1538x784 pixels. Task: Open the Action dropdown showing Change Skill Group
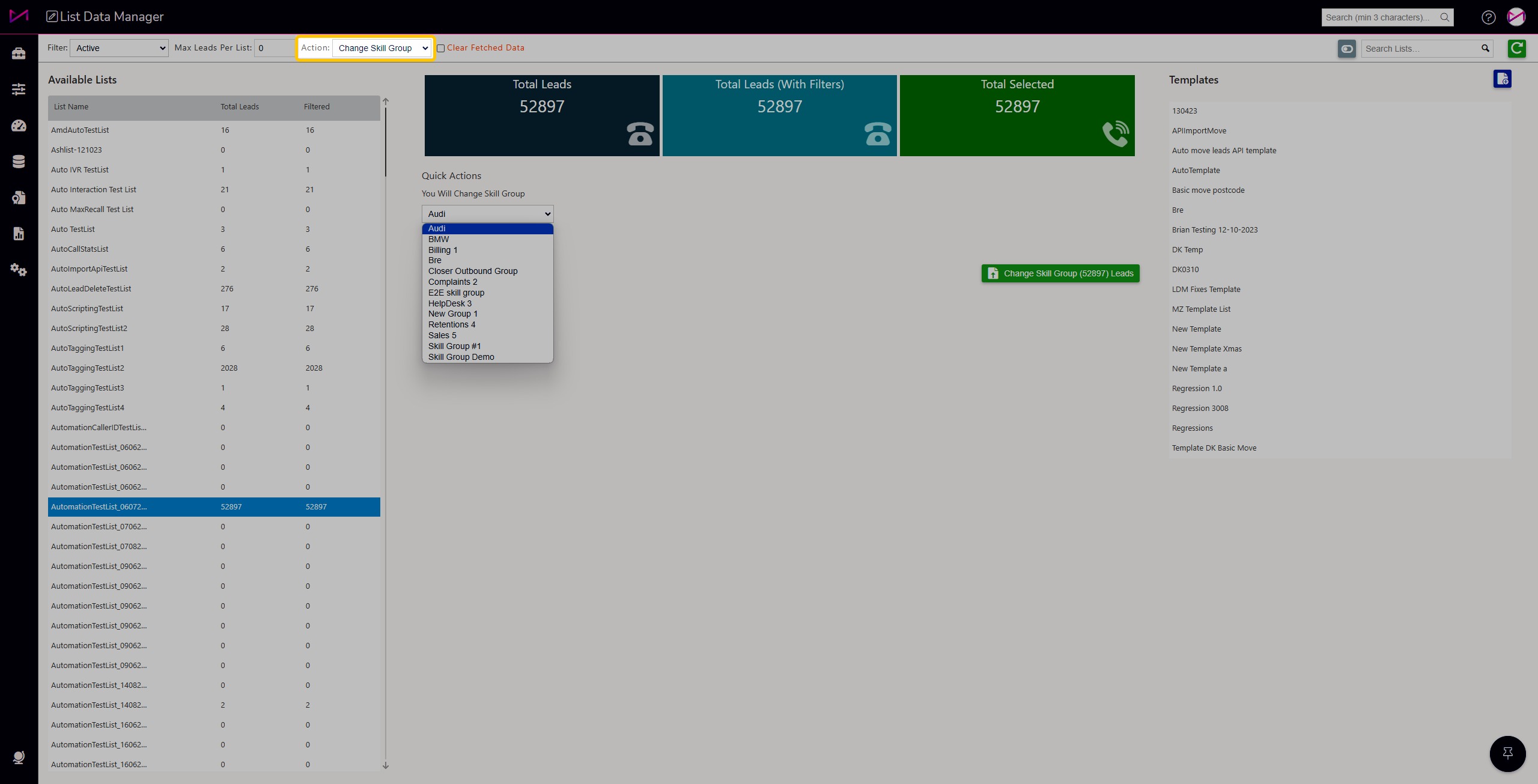381,48
